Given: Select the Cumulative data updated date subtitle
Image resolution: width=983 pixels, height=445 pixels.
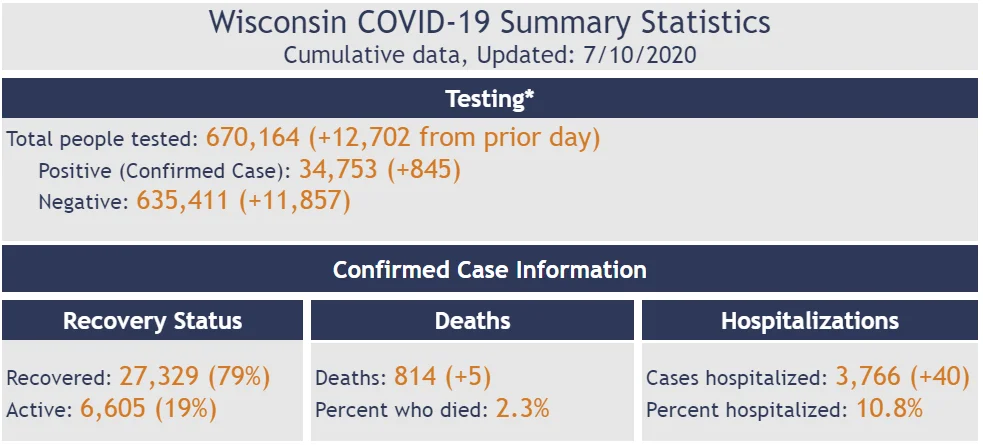Looking at the screenshot, I should [490, 55].
